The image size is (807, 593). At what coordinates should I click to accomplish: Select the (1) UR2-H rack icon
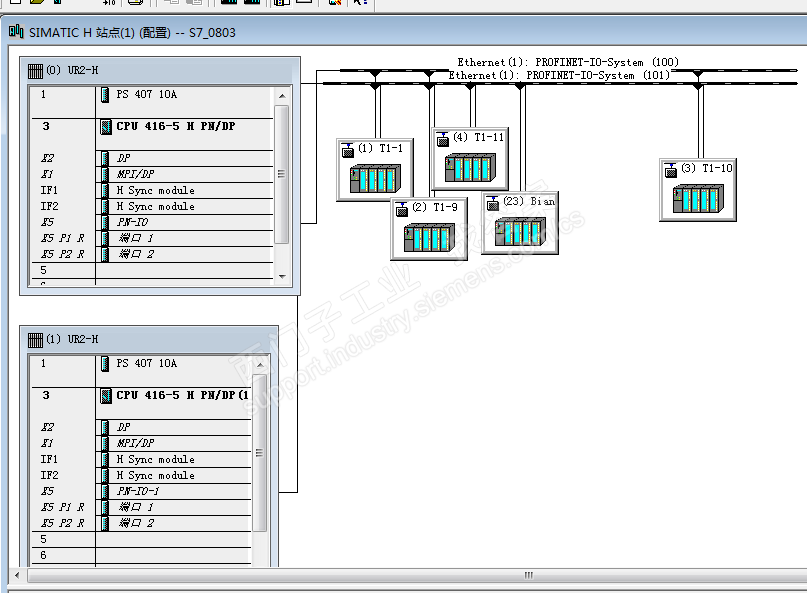click(x=35, y=340)
